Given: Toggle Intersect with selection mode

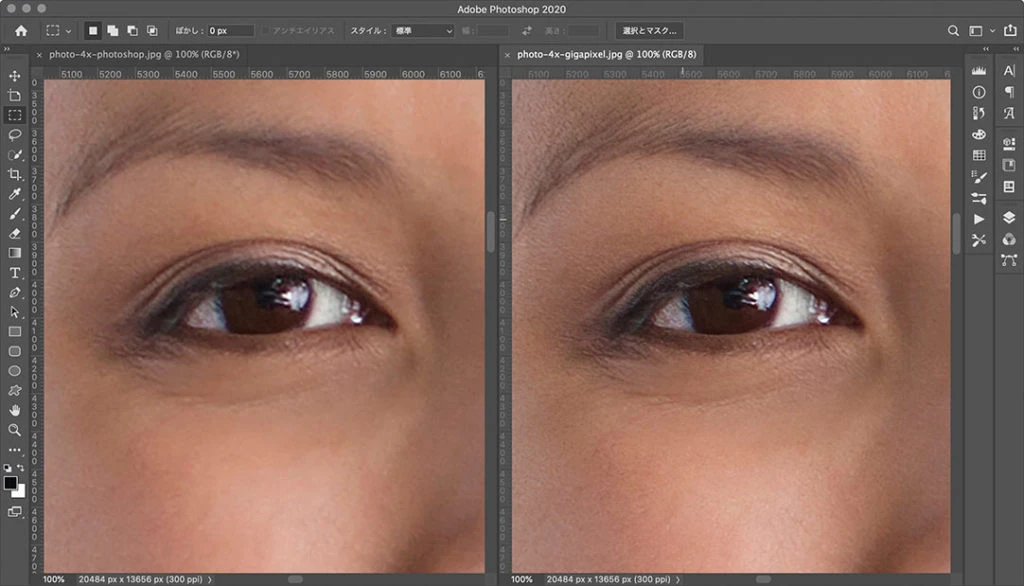Looking at the screenshot, I should pos(151,31).
